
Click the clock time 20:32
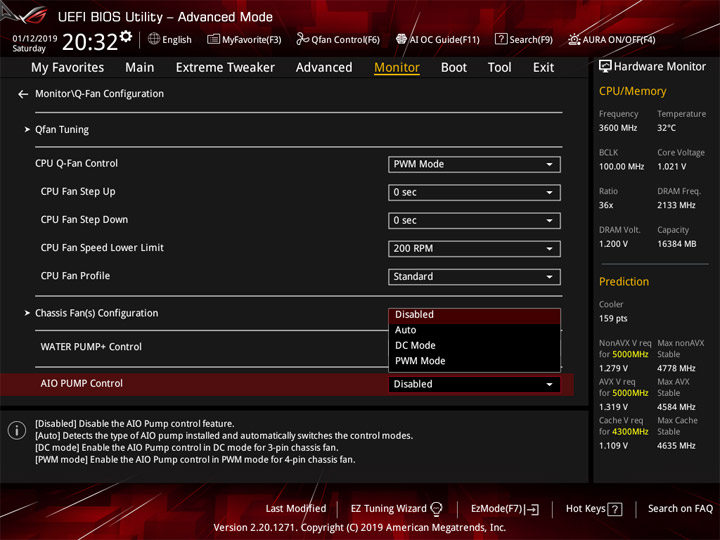point(90,42)
